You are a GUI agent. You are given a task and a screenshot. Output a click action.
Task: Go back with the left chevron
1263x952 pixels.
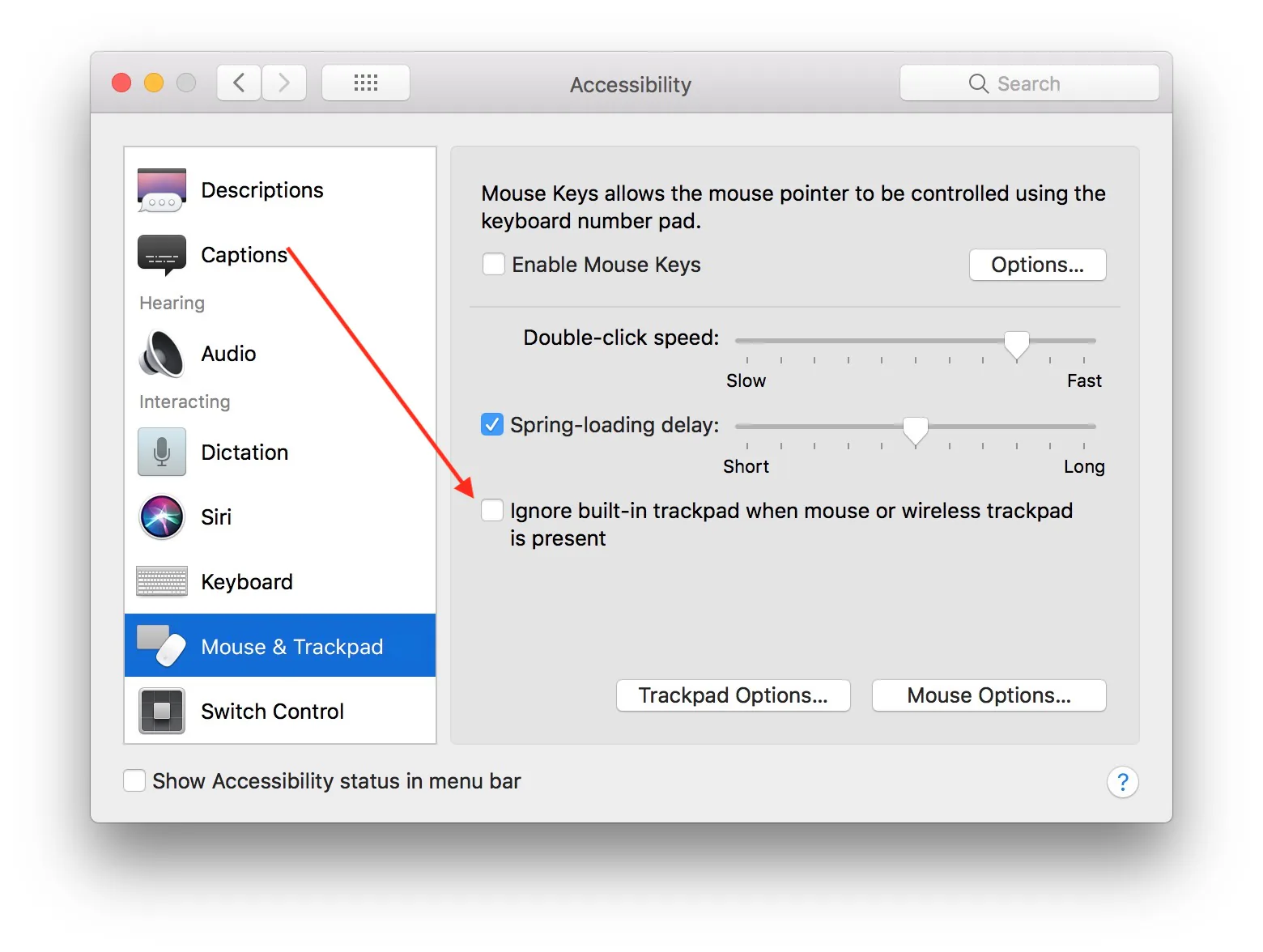point(239,83)
